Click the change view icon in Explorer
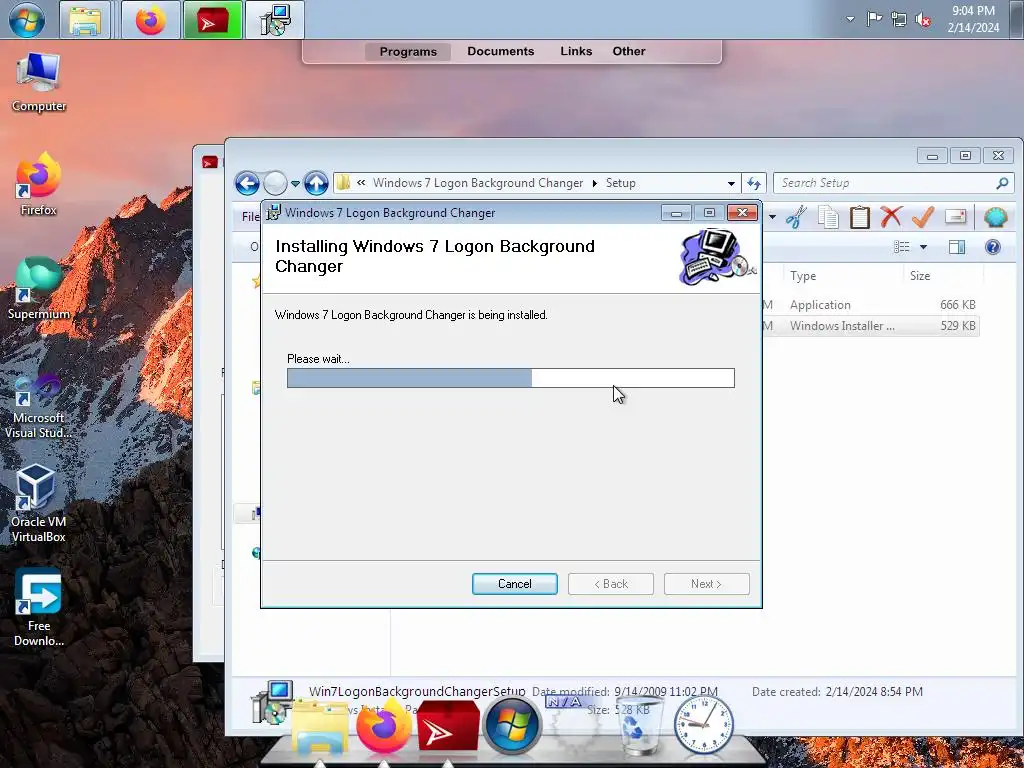 (902, 247)
